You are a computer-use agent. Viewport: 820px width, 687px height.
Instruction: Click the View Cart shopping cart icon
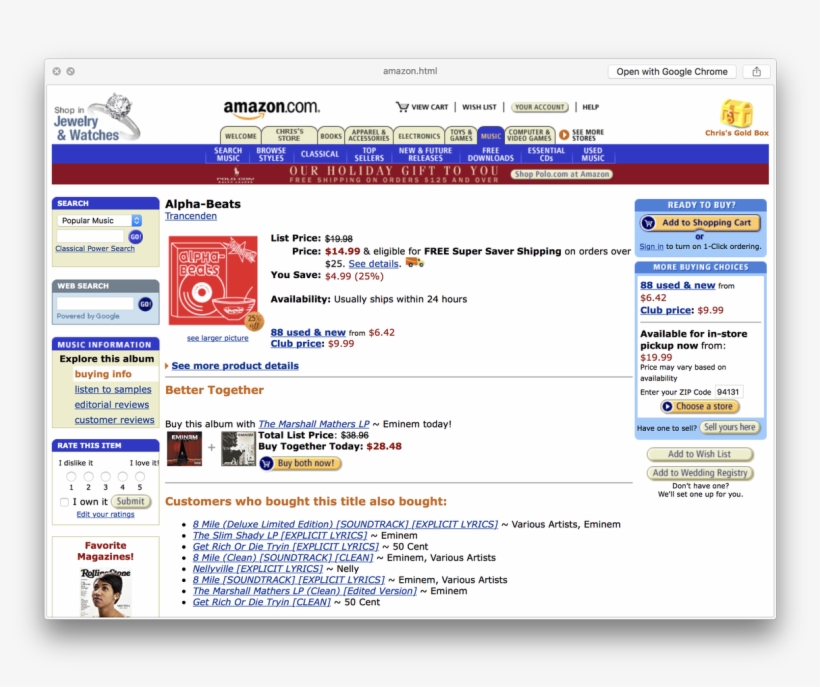(402, 107)
